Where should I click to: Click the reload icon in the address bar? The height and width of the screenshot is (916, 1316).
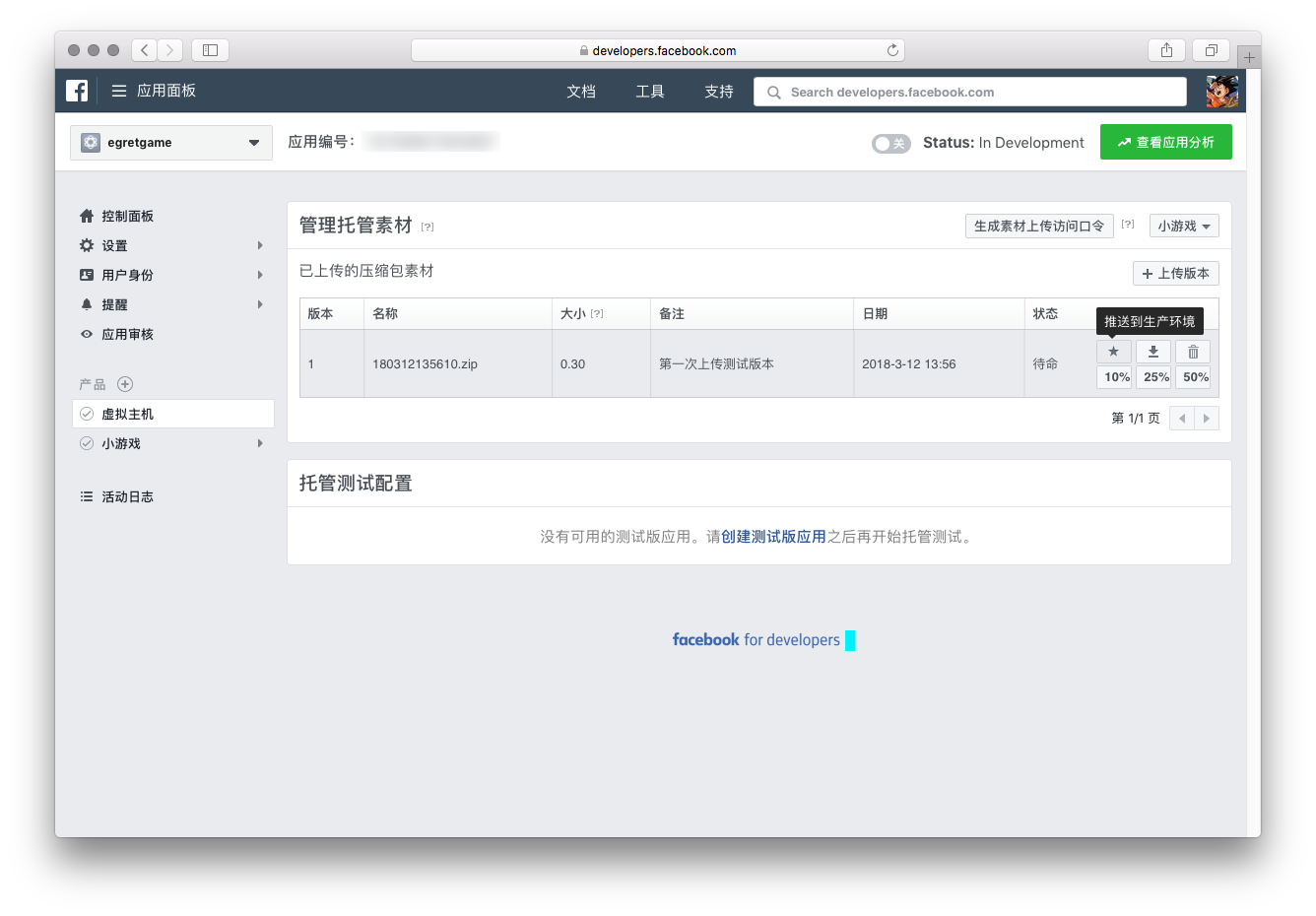pyautogui.click(x=892, y=50)
